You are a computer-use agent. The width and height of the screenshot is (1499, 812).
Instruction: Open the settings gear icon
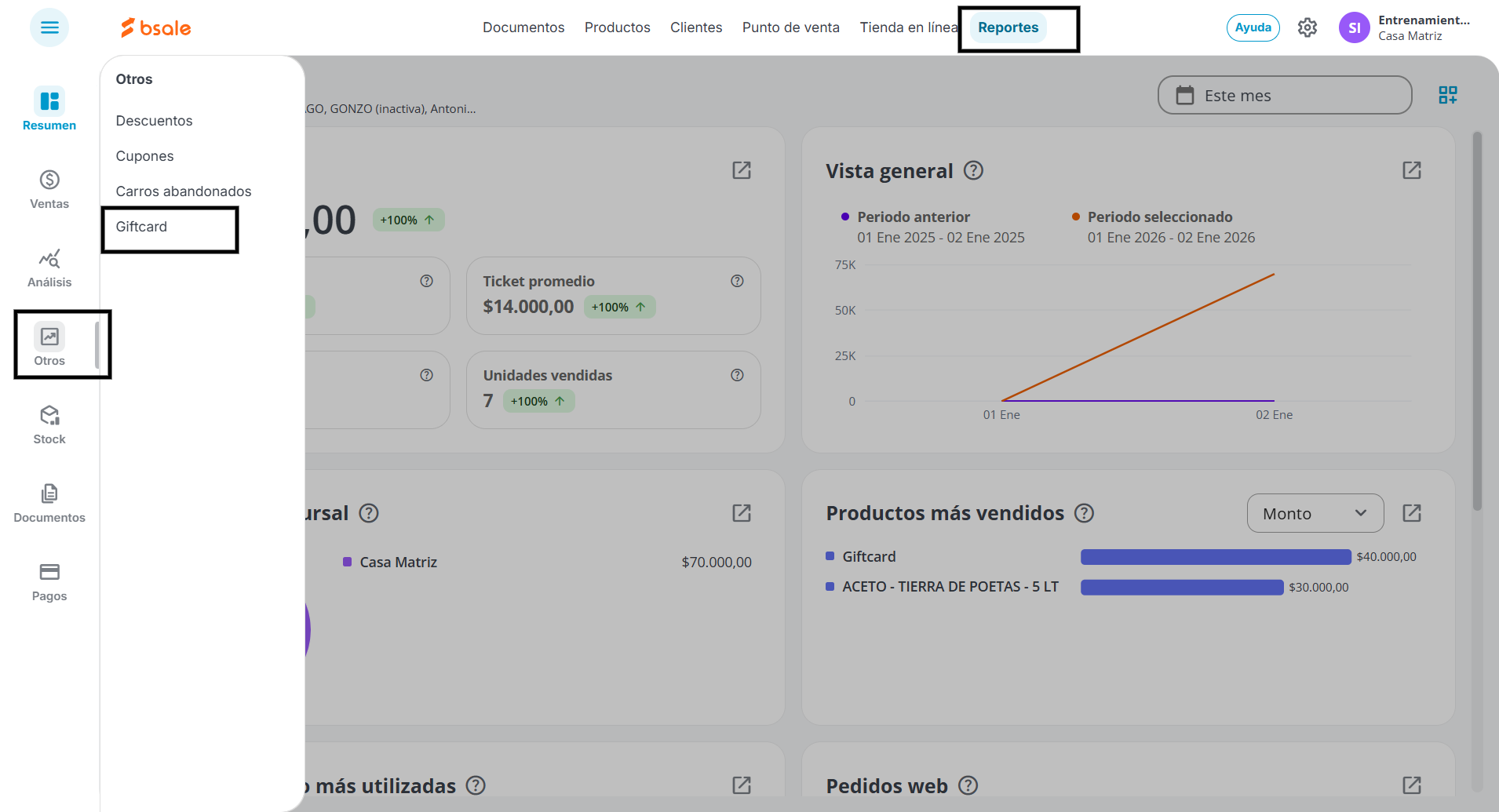1307,27
